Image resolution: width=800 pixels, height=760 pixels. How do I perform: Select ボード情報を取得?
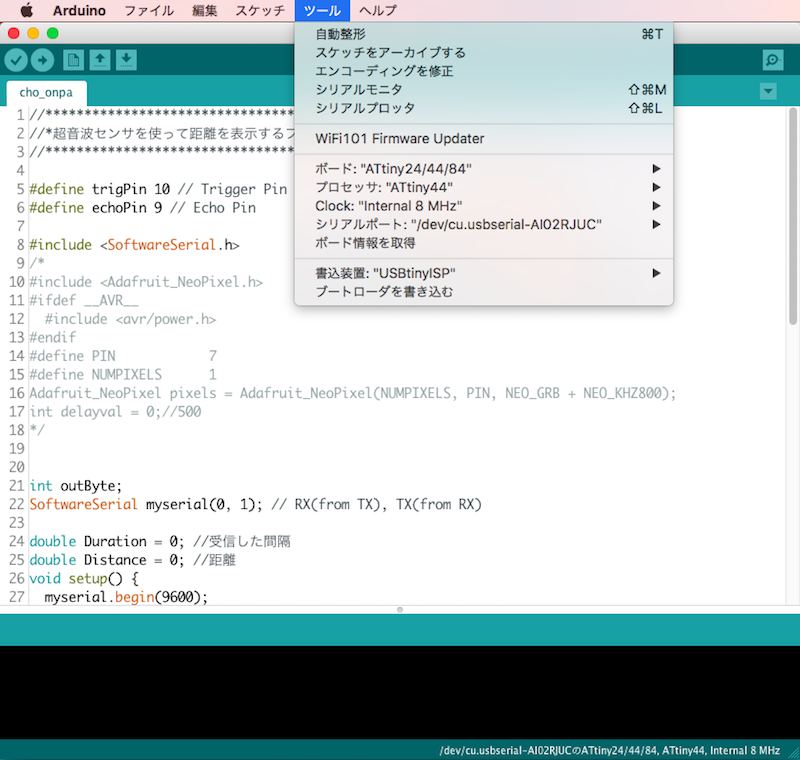click(x=484, y=243)
